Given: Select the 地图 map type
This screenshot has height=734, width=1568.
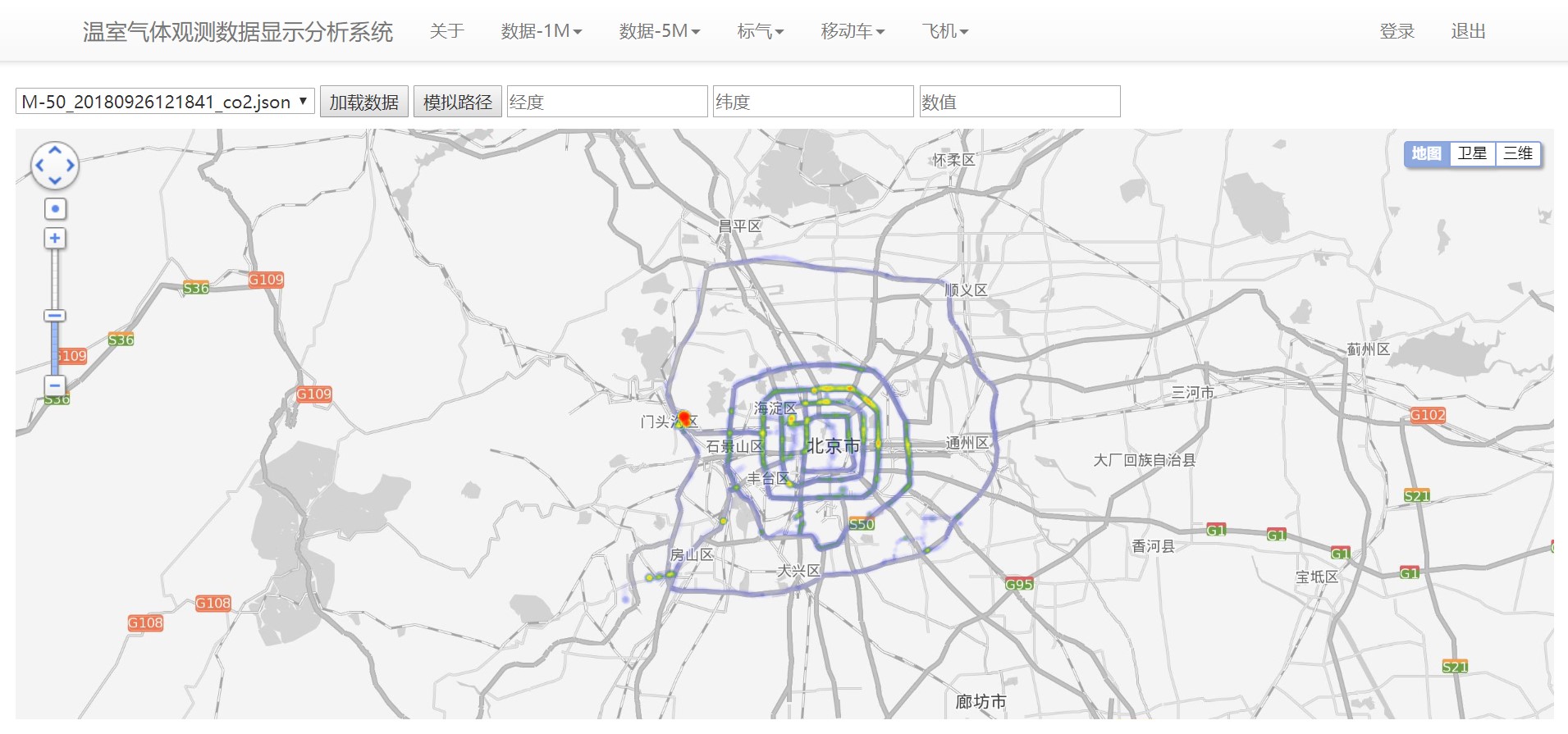Looking at the screenshot, I should click(1426, 153).
